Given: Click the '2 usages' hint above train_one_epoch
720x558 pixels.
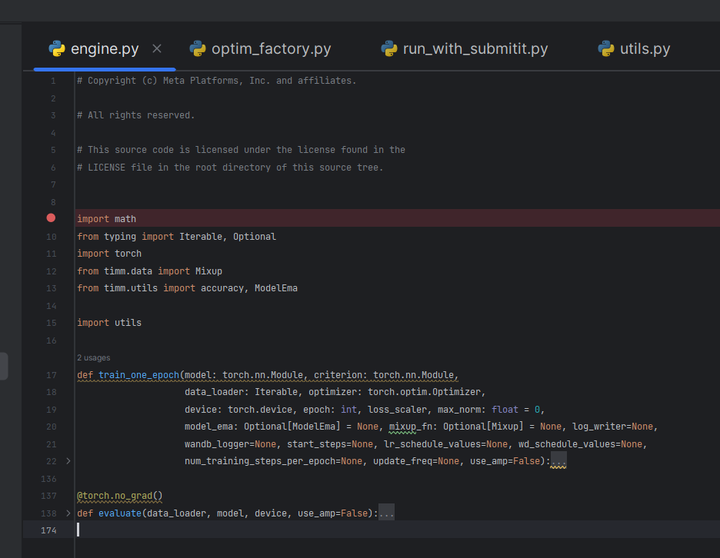Looking at the screenshot, I should pos(94,357).
